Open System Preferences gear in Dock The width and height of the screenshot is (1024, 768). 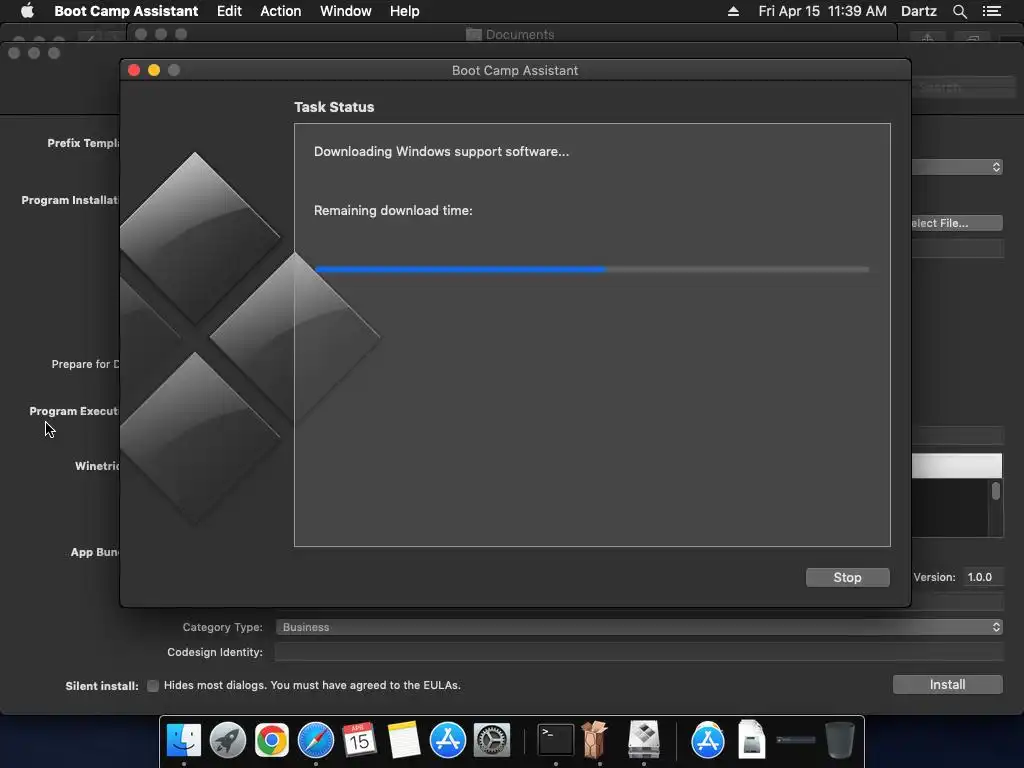pos(492,740)
